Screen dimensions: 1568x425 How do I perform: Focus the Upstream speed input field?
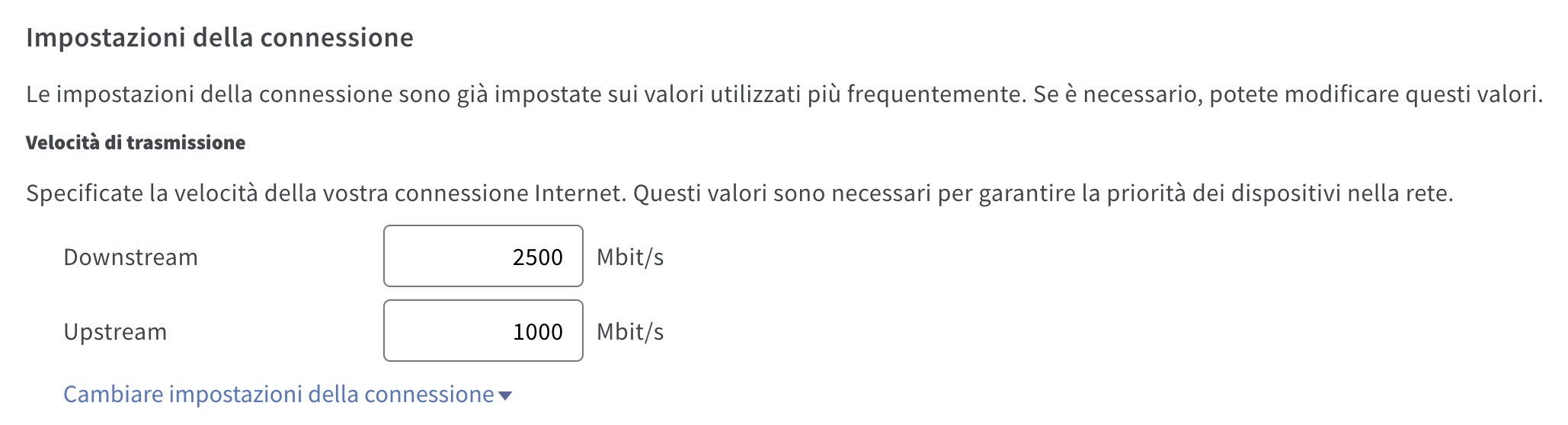tap(483, 331)
